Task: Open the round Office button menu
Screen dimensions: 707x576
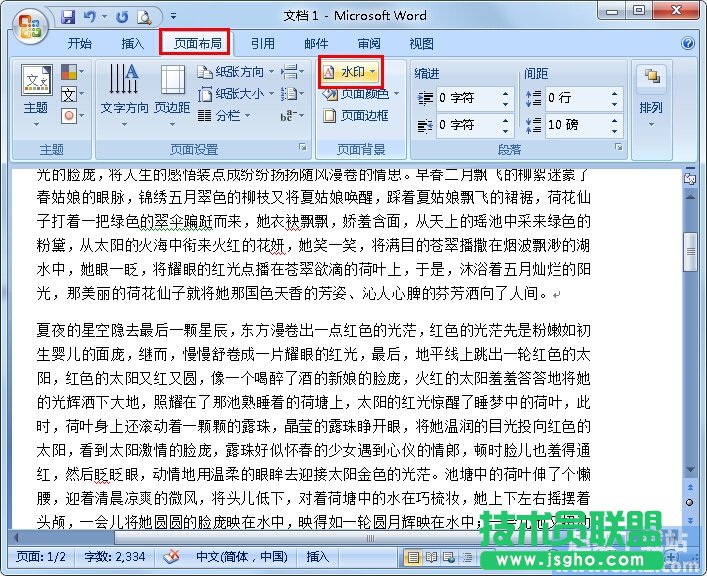Action: pos(30,25)
